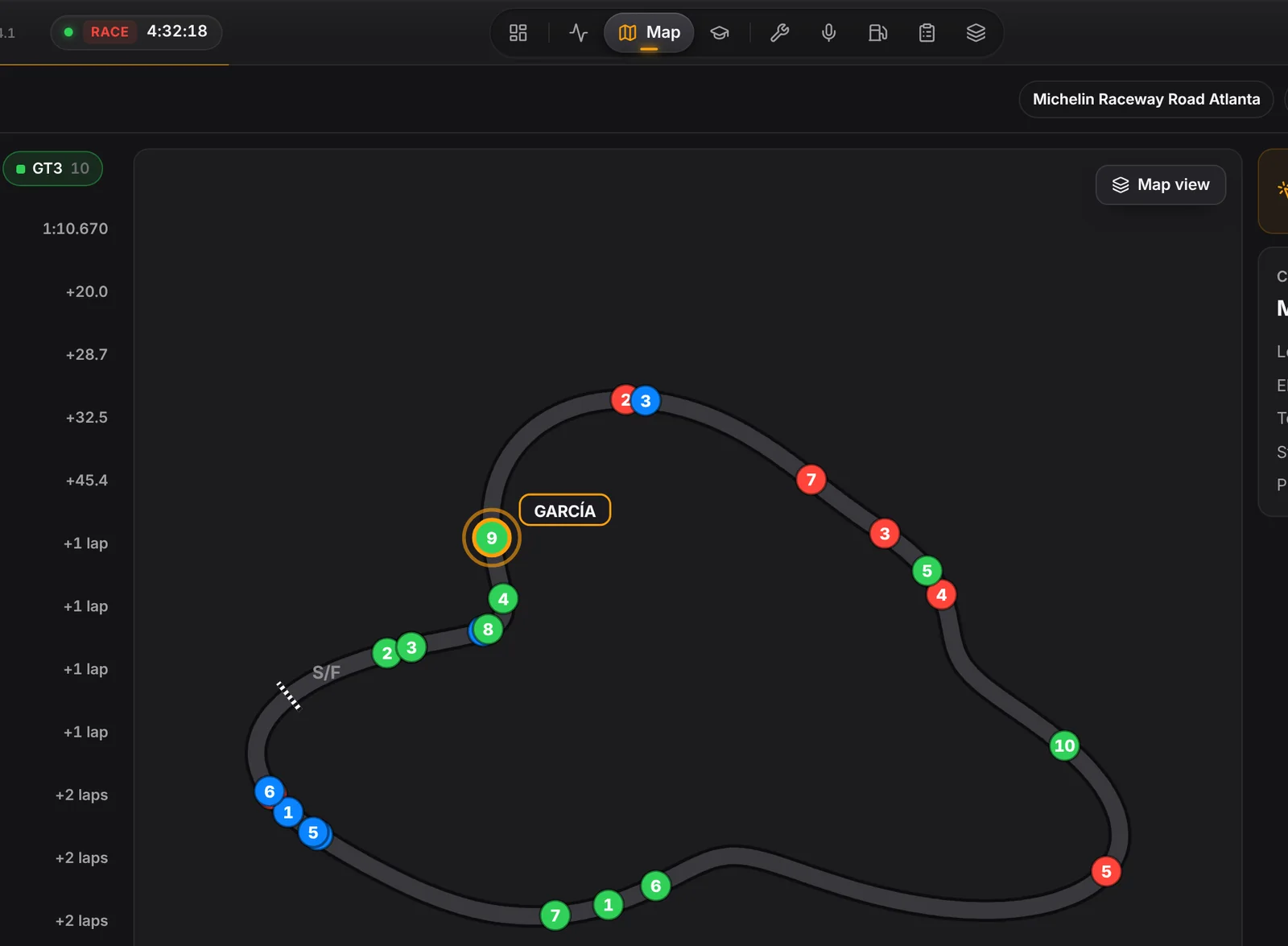The height and width of the screenshot is (946, 1288).
Task: Select green car marker 8
Action: [488, 630]
